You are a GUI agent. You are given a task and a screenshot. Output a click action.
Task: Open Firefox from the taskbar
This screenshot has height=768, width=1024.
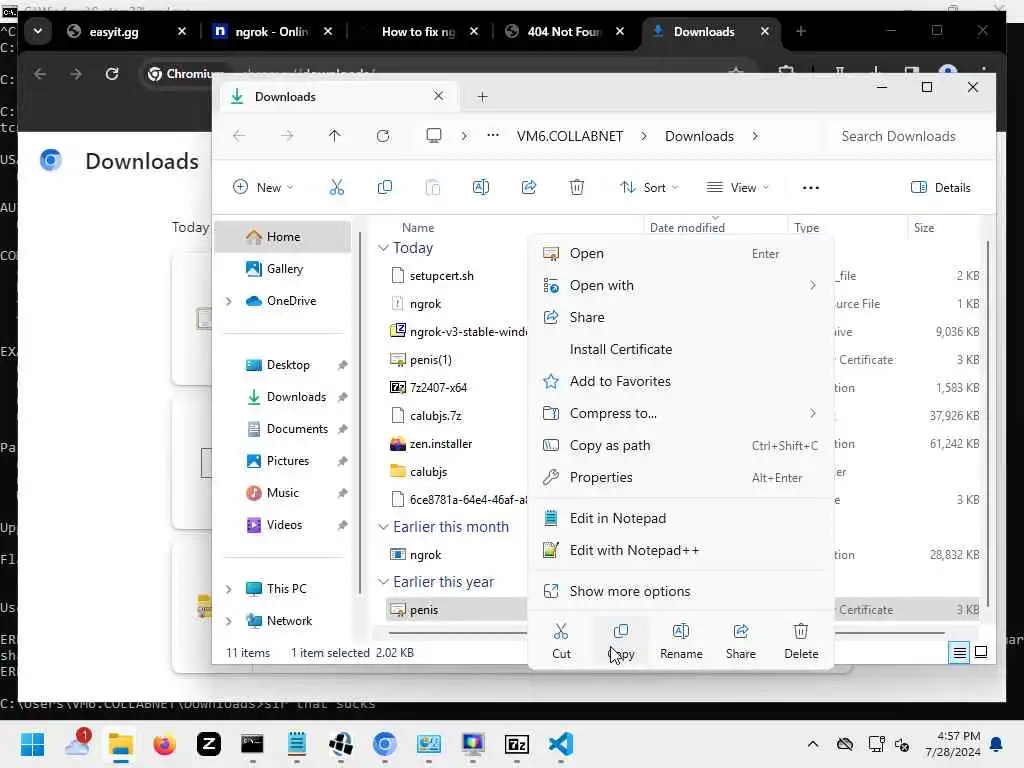click(x=165, y=744)
